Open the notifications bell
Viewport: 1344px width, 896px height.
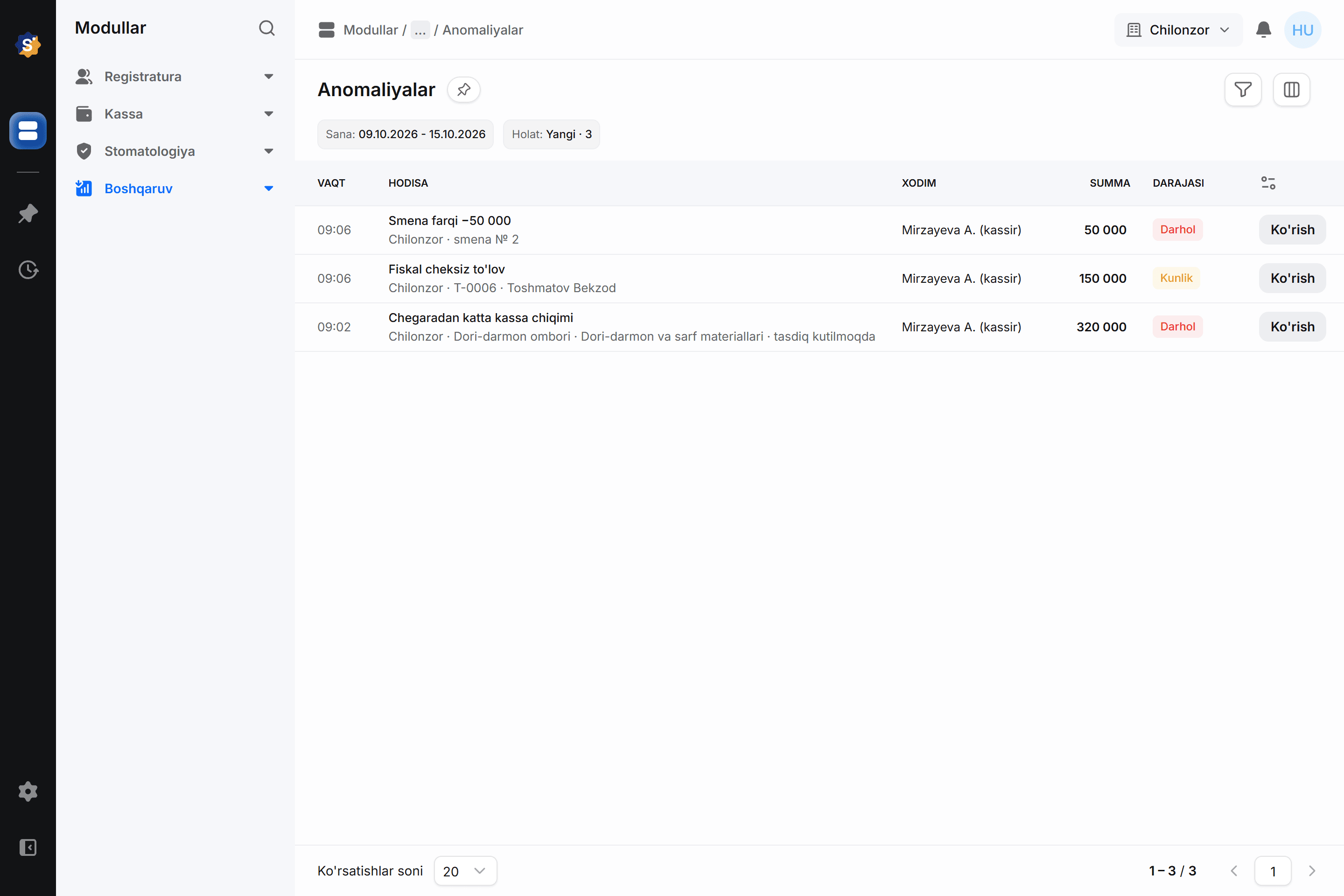pos(1263,30)
